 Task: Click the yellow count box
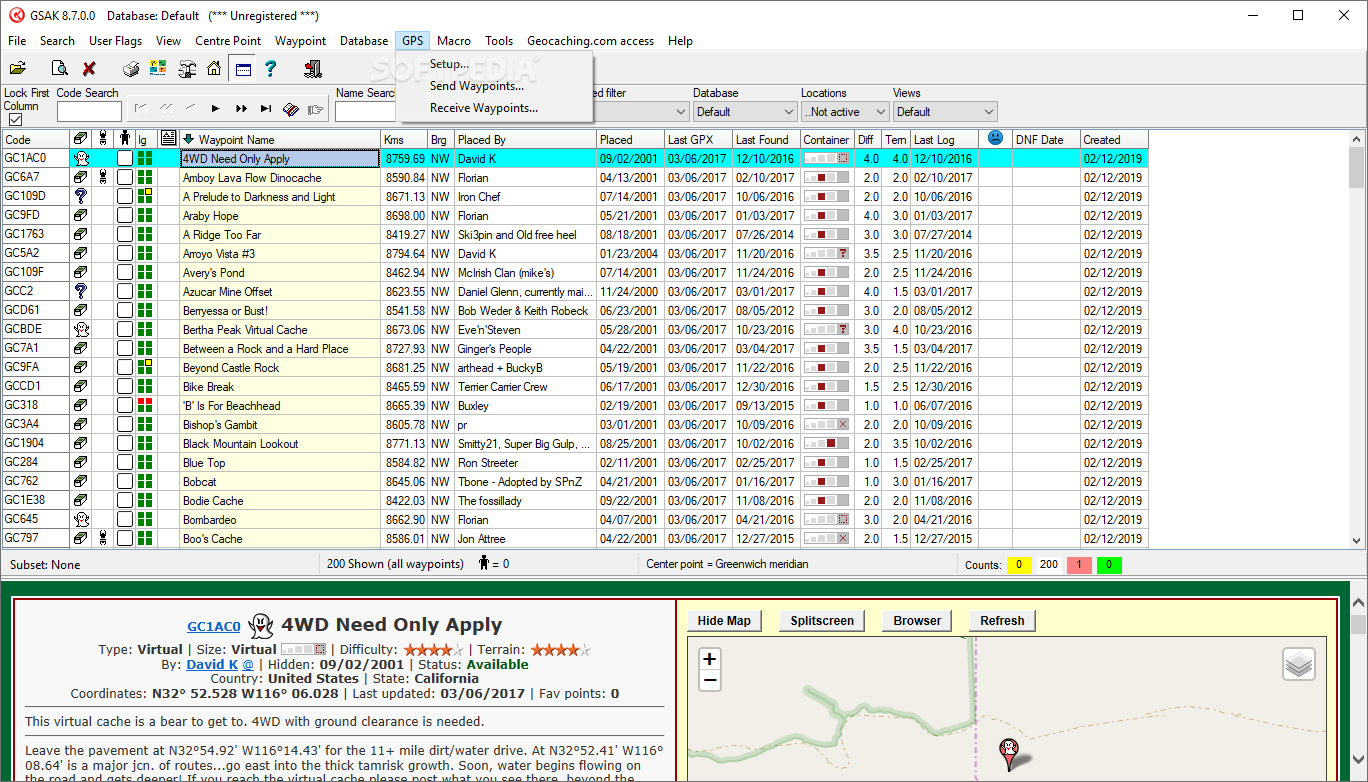tap(1019, 565)
